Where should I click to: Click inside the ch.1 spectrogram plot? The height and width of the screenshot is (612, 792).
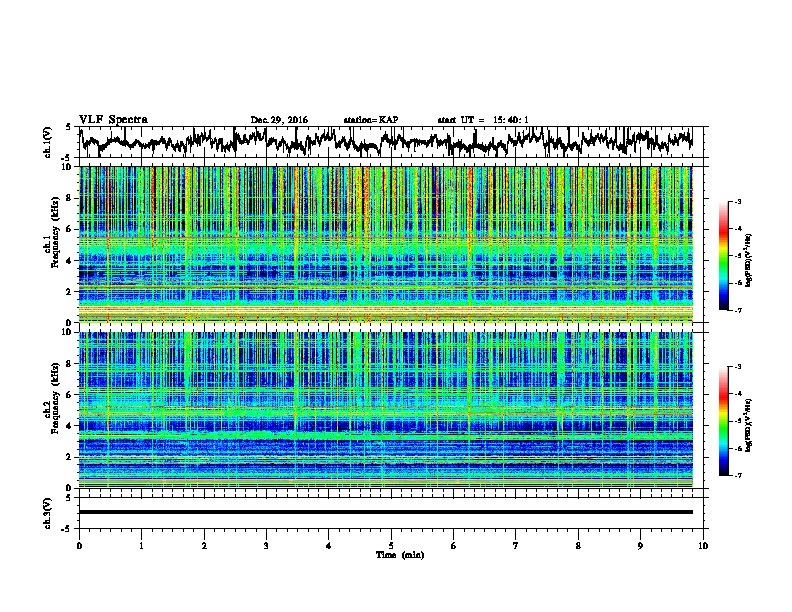(385, 244)
